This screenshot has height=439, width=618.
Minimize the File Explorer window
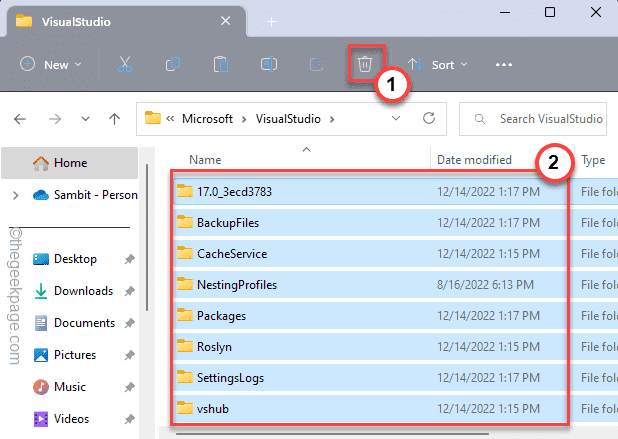tap(505, 13)
